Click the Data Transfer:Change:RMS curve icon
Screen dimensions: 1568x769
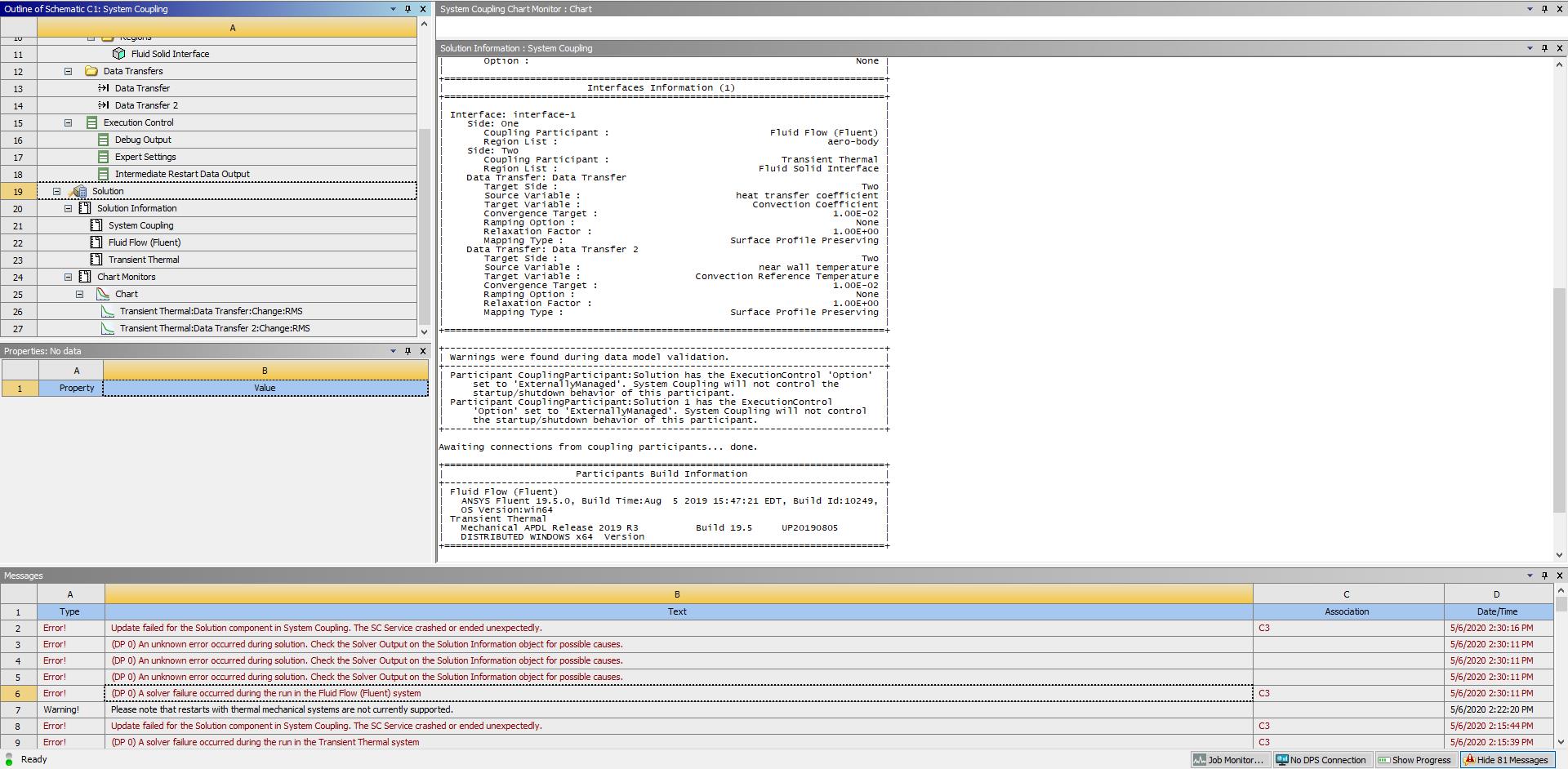click(x=107, y=311)
